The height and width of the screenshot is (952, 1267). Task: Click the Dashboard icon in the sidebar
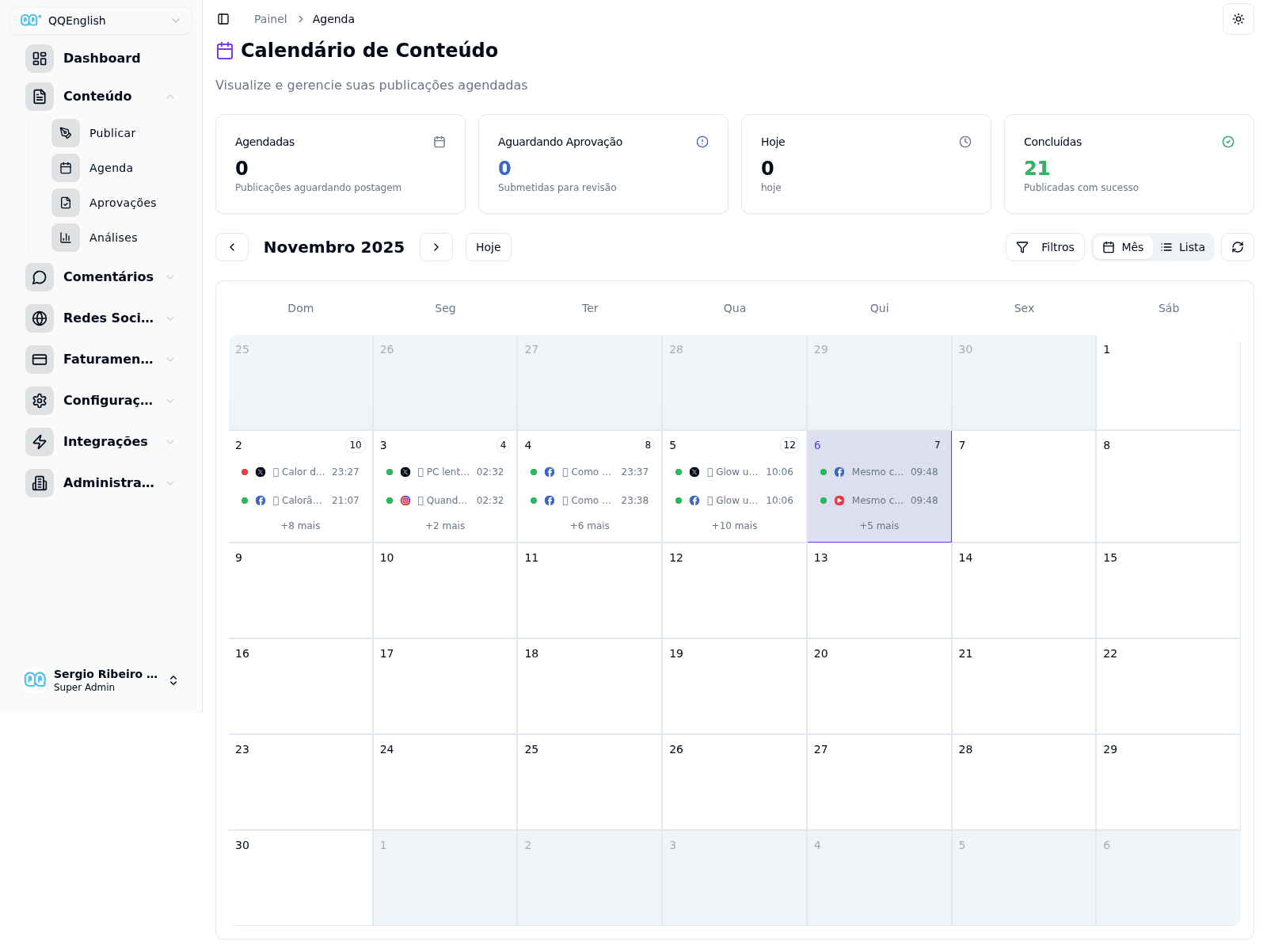(x=40, y=58)
